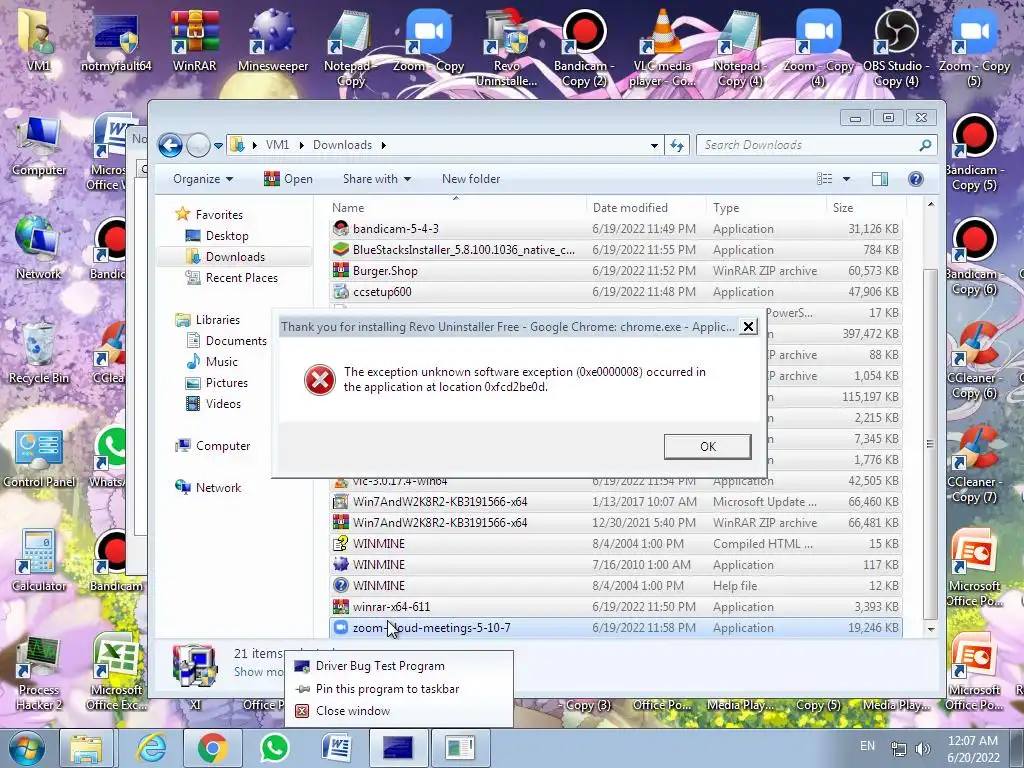Choose Pin this program to taskbar
Viewport: 1024px width, 768px height.
click(387, 689)
